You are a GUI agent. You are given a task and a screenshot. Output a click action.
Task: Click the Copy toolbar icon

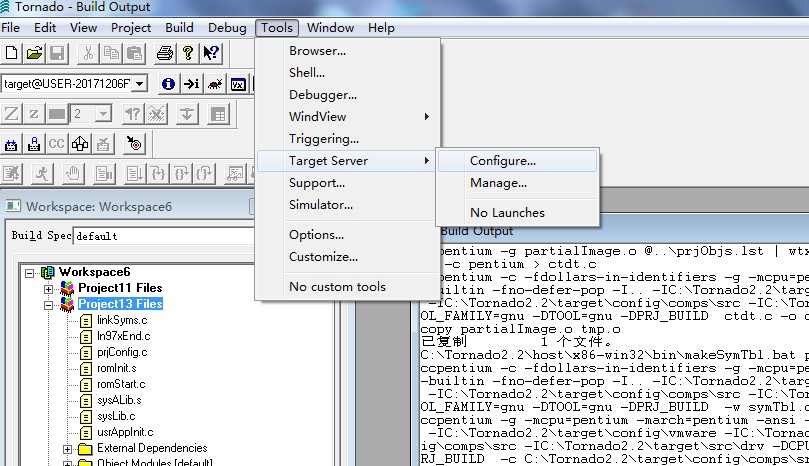tap(111, 53)
